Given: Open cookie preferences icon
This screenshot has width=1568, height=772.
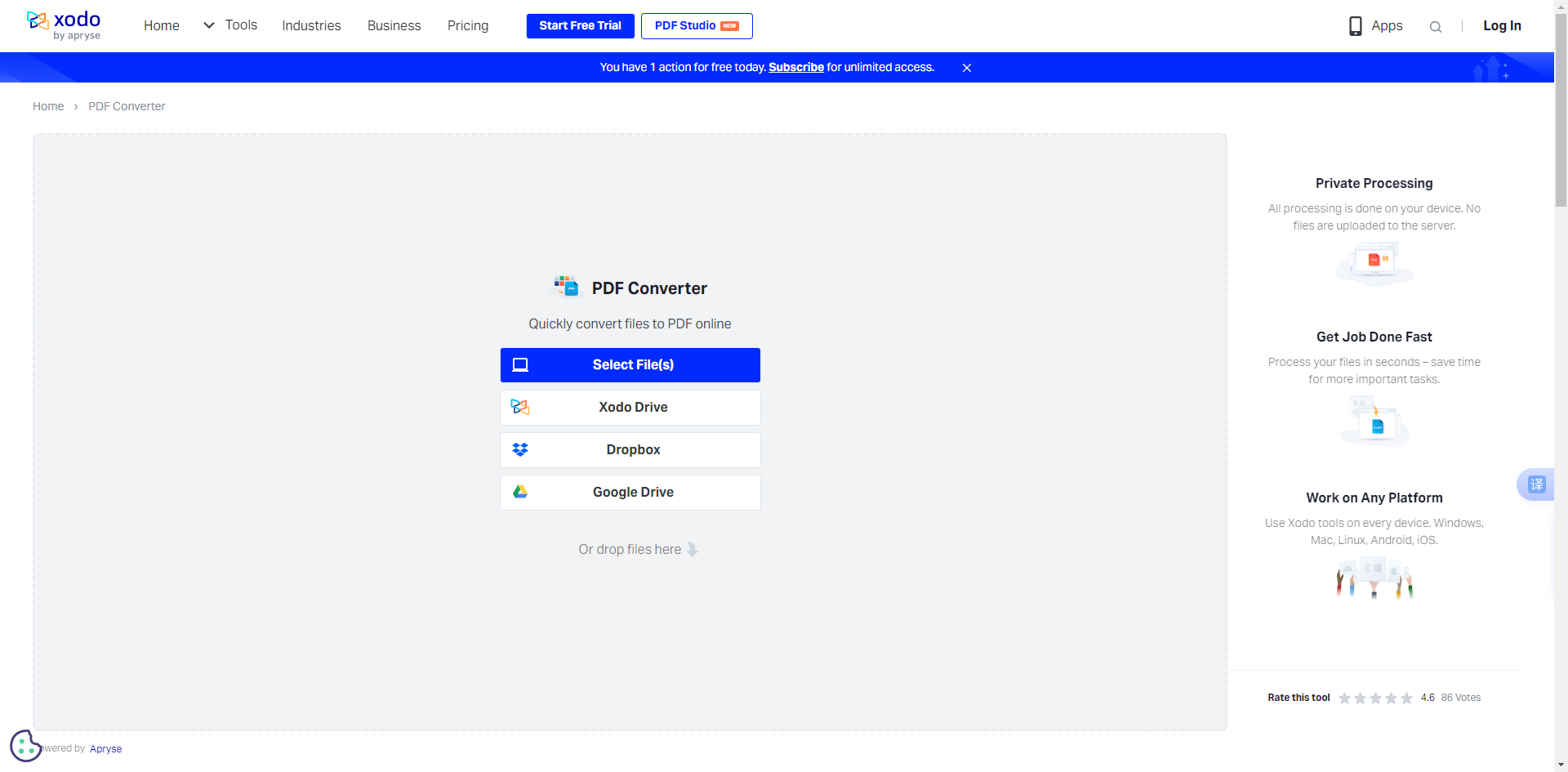Looking at the screenshot, I should (x=24, y=745).
